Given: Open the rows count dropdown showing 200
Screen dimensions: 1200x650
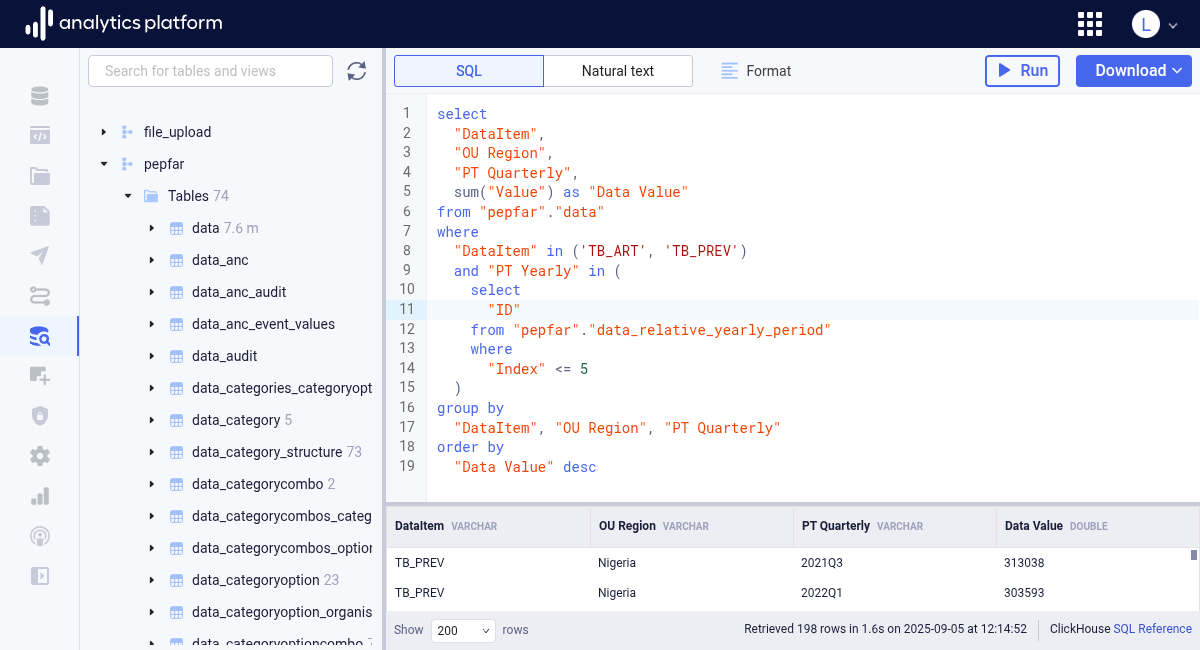Looking at the screenshot, I should coord(463,630).
